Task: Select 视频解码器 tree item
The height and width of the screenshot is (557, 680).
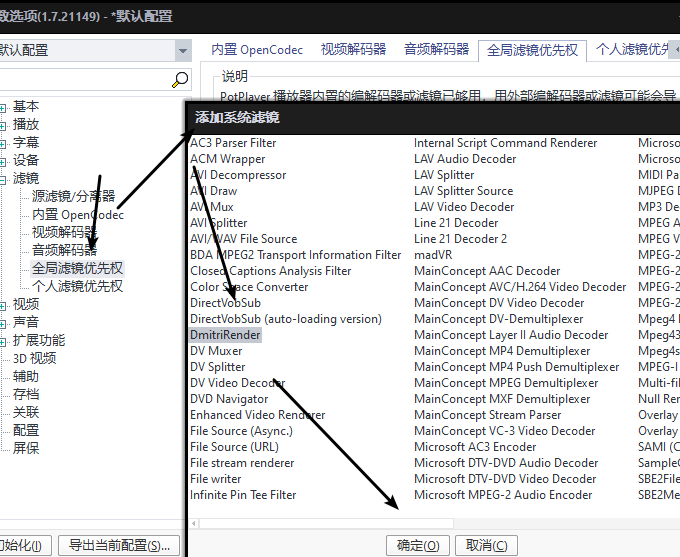Action: (64, 233)
